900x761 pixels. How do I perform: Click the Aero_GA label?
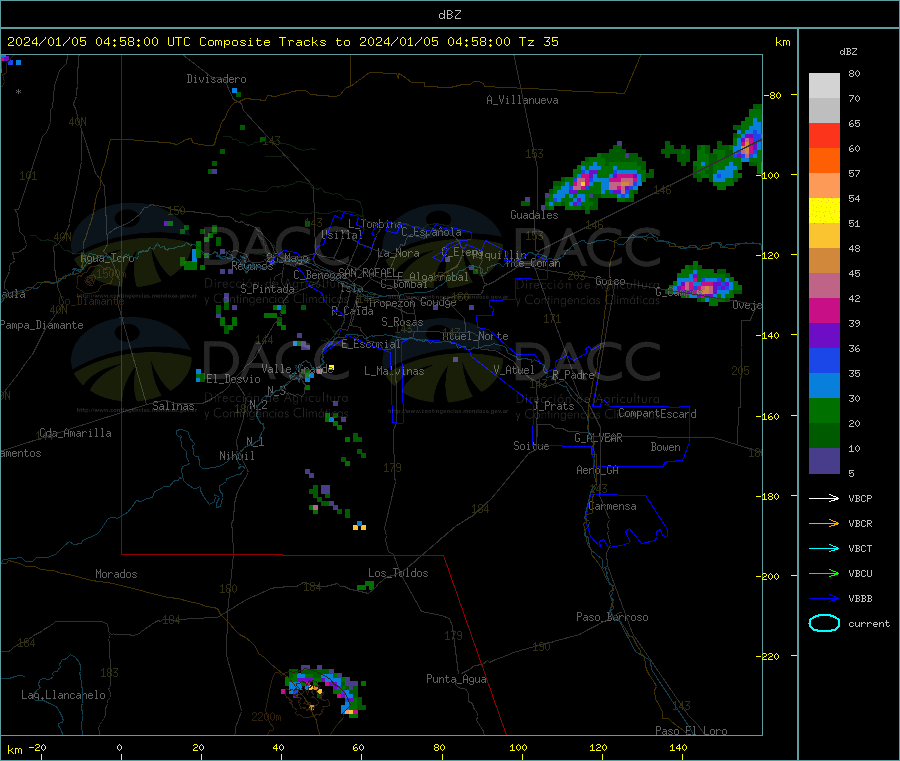click(598, 470)
